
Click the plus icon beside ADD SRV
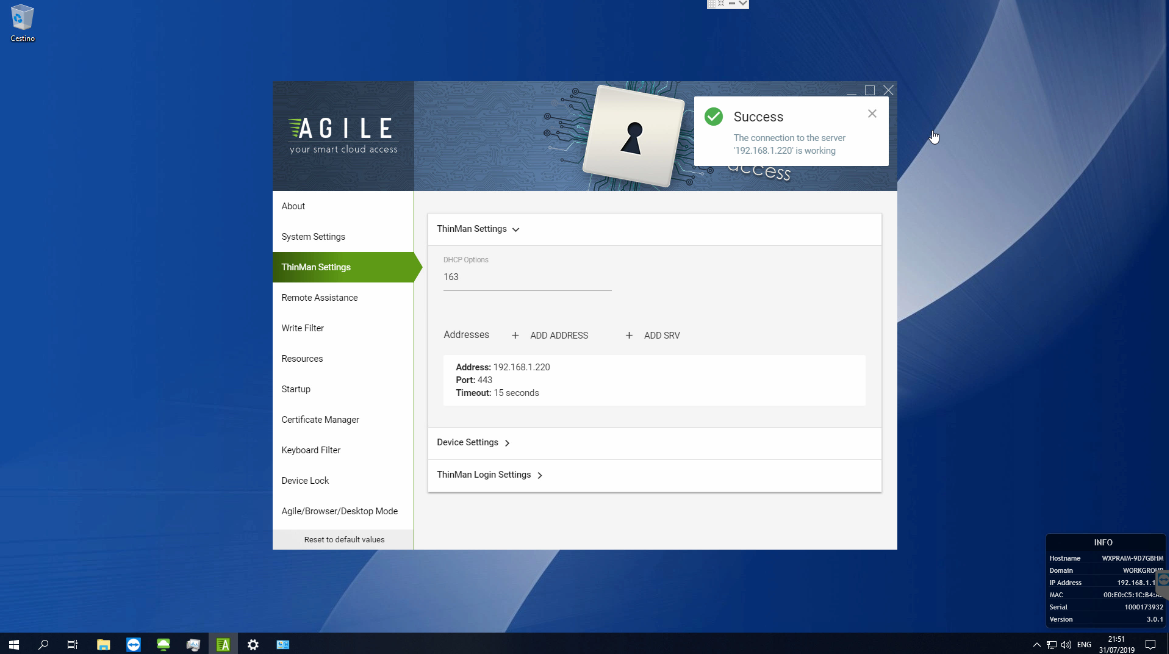(x=629, y=336)
